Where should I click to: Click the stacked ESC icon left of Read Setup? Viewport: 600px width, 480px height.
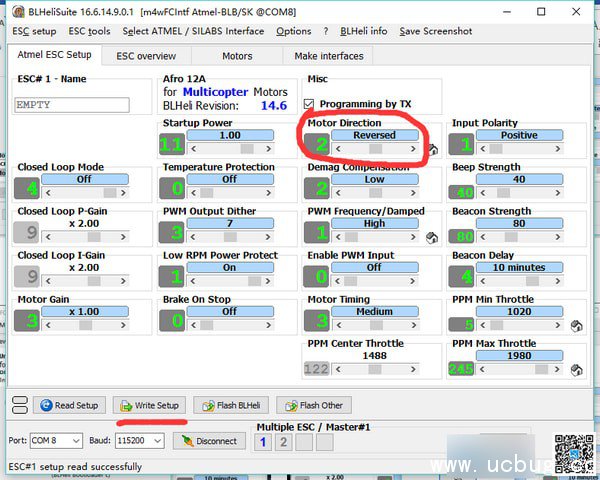pyautogui.click(x=17, y=405)
